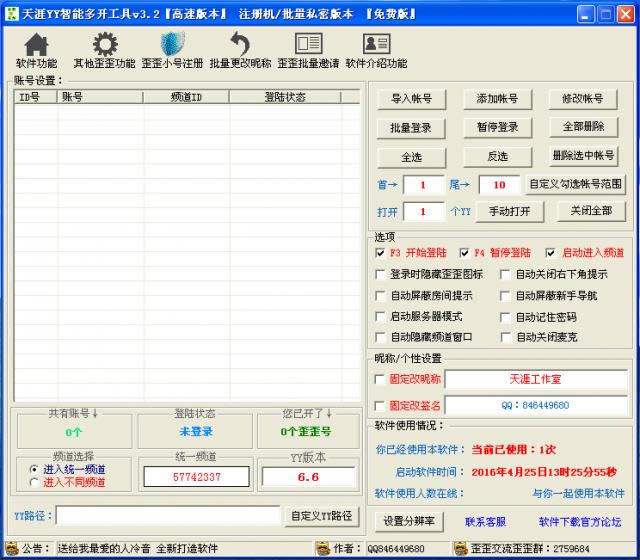
Task: Click the 公告 speaker icon in status bar
Action: pyautogui.click(x=11, y=548)
